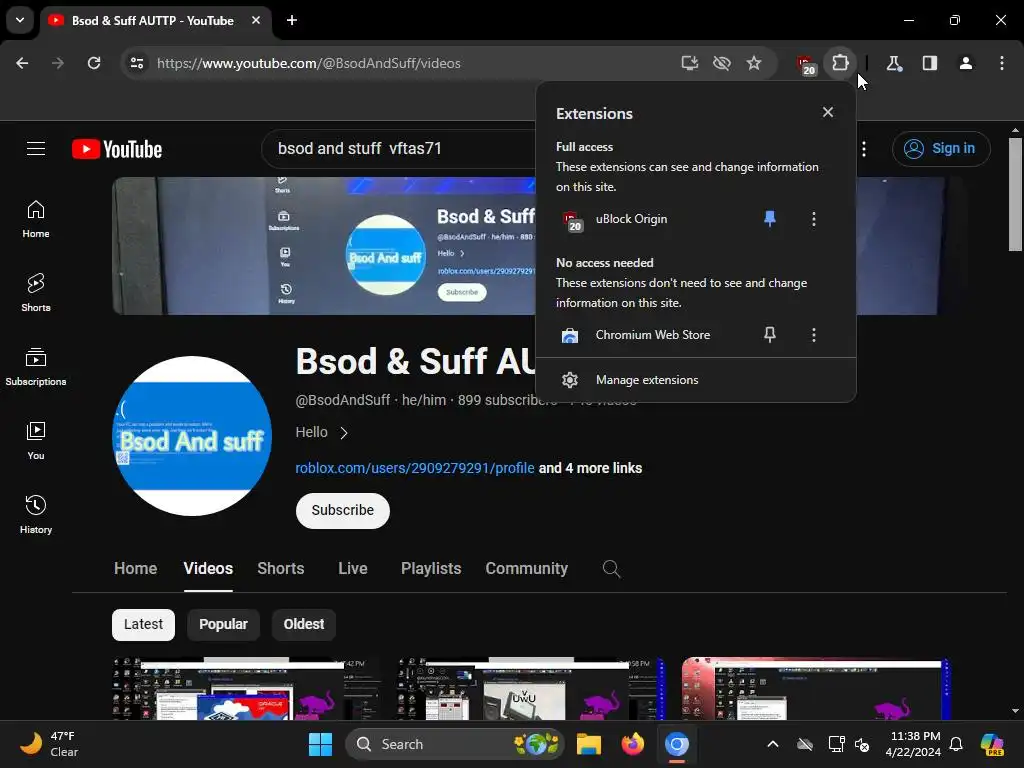Close the Bsod & Suff YouTube tab
Screen dimensions: 1024x768
[x=256, y=20]
